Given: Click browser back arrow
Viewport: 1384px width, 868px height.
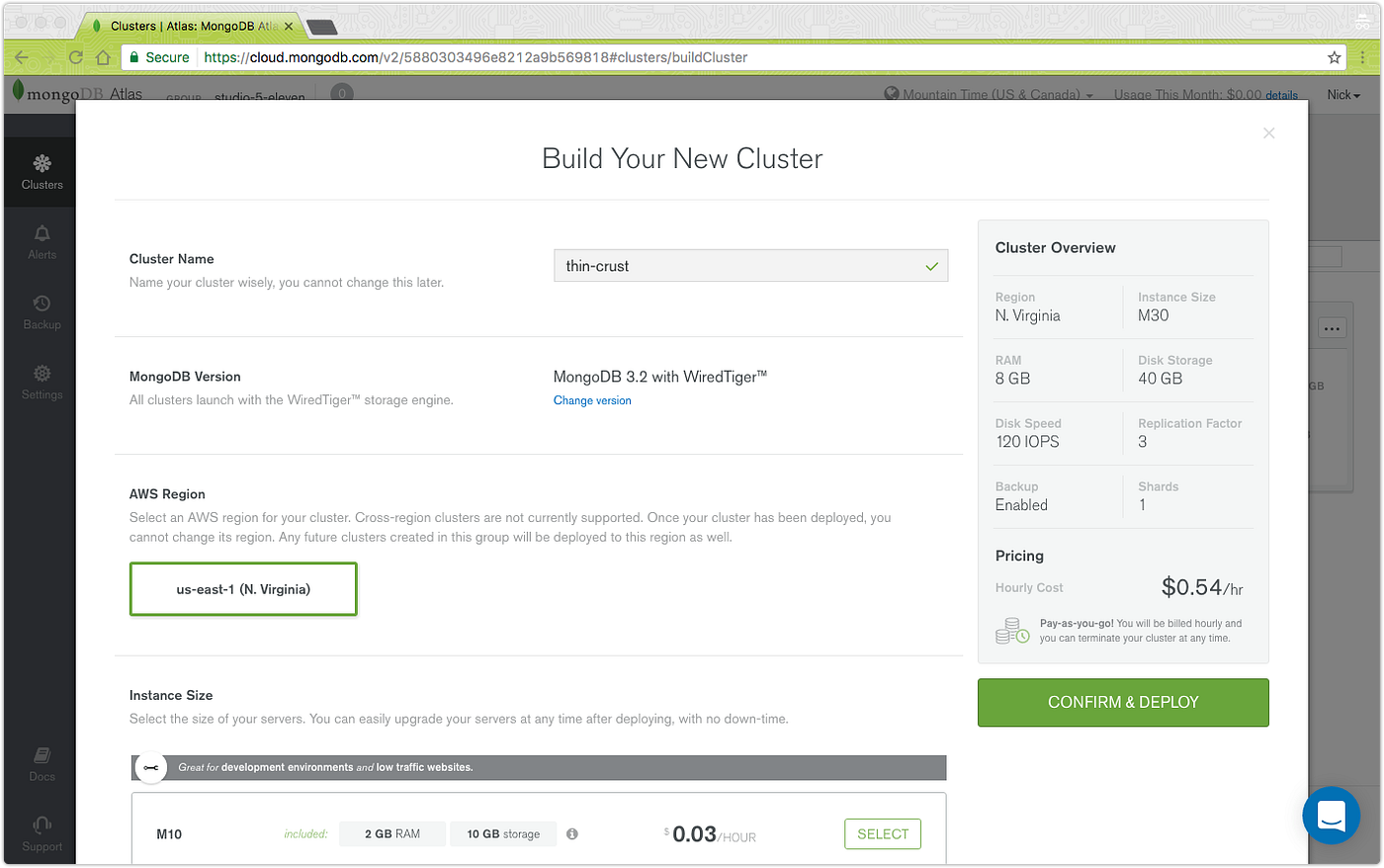Looking at the screenshot, I should click(x=22, y=57).
